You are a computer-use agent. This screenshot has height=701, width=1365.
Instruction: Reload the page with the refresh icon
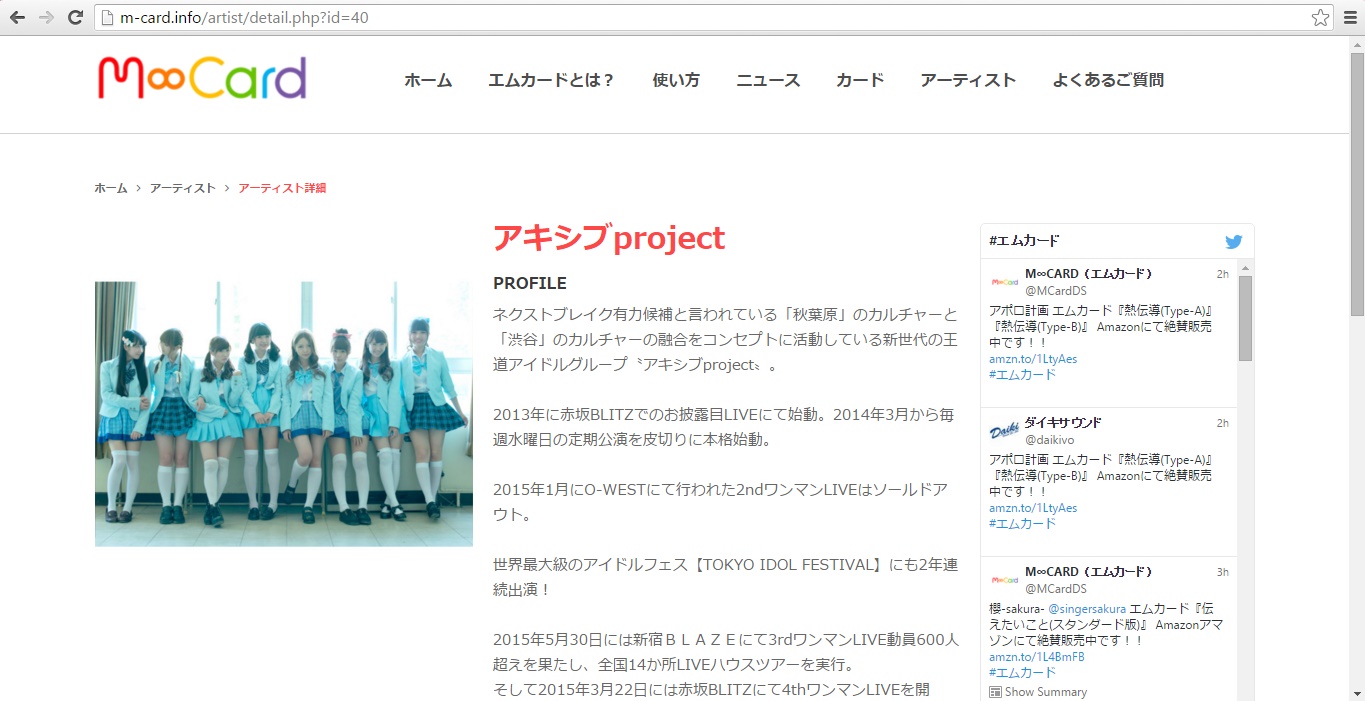point(75,17)
